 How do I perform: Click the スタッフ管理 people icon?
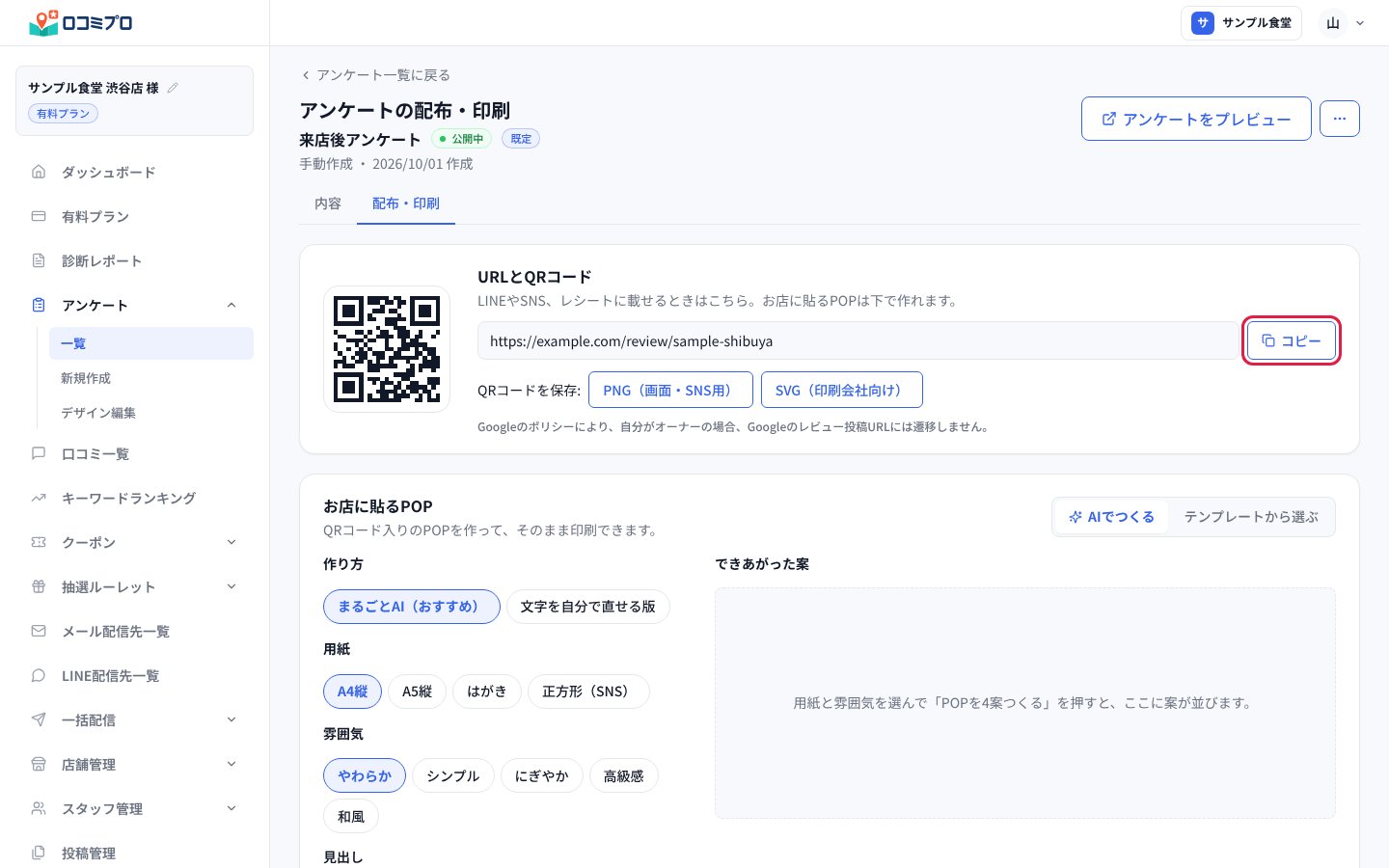tap(39, 808)
